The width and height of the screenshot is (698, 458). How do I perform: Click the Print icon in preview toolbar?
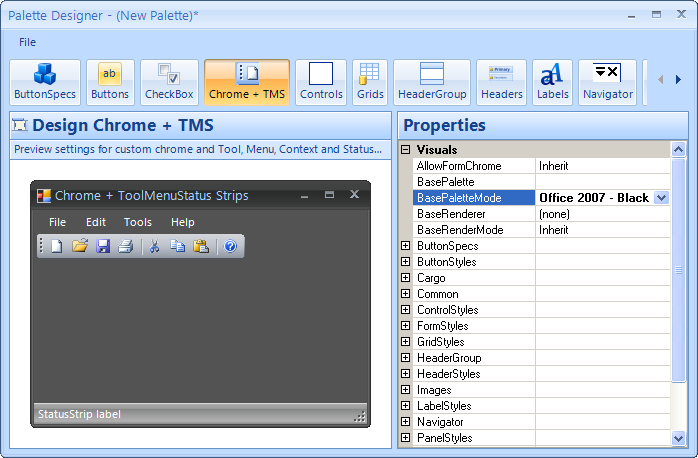[x=125, y=246]
